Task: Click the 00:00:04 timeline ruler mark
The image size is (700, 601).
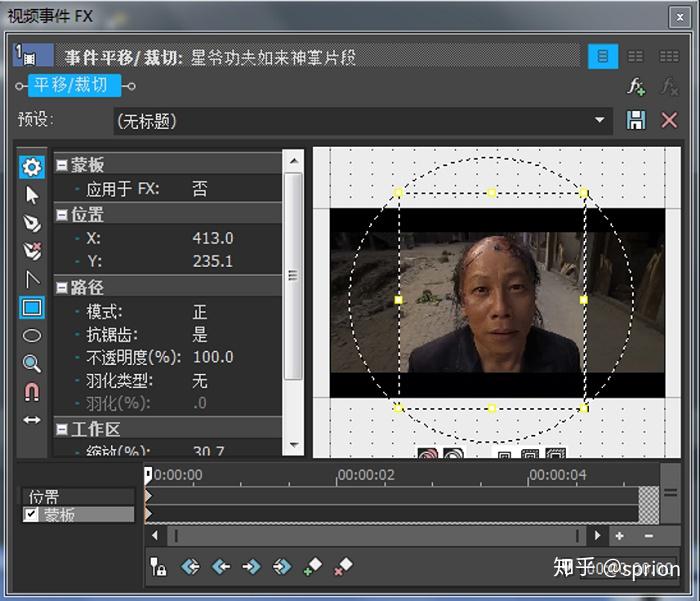Action: point(558,475)
